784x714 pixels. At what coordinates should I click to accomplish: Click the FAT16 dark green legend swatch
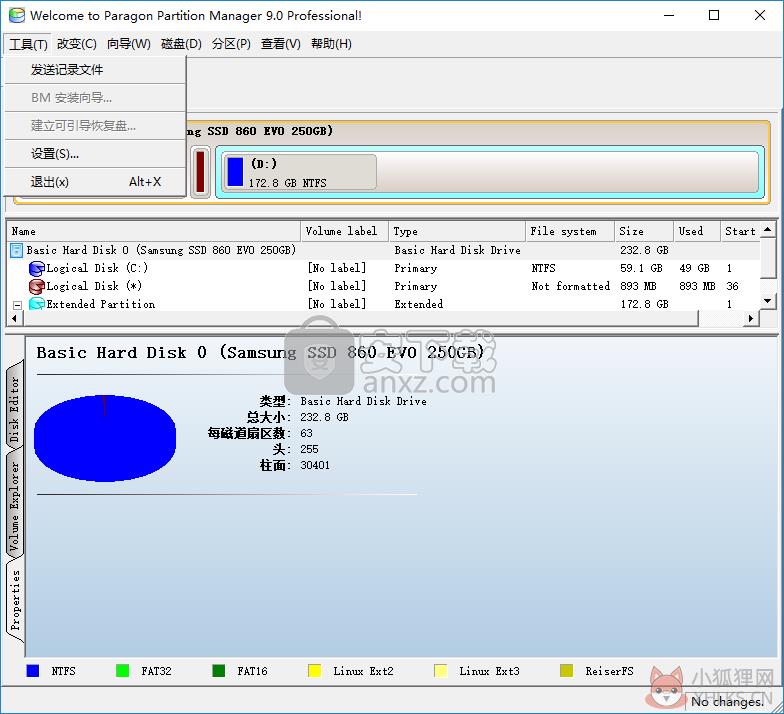(218, 671)
